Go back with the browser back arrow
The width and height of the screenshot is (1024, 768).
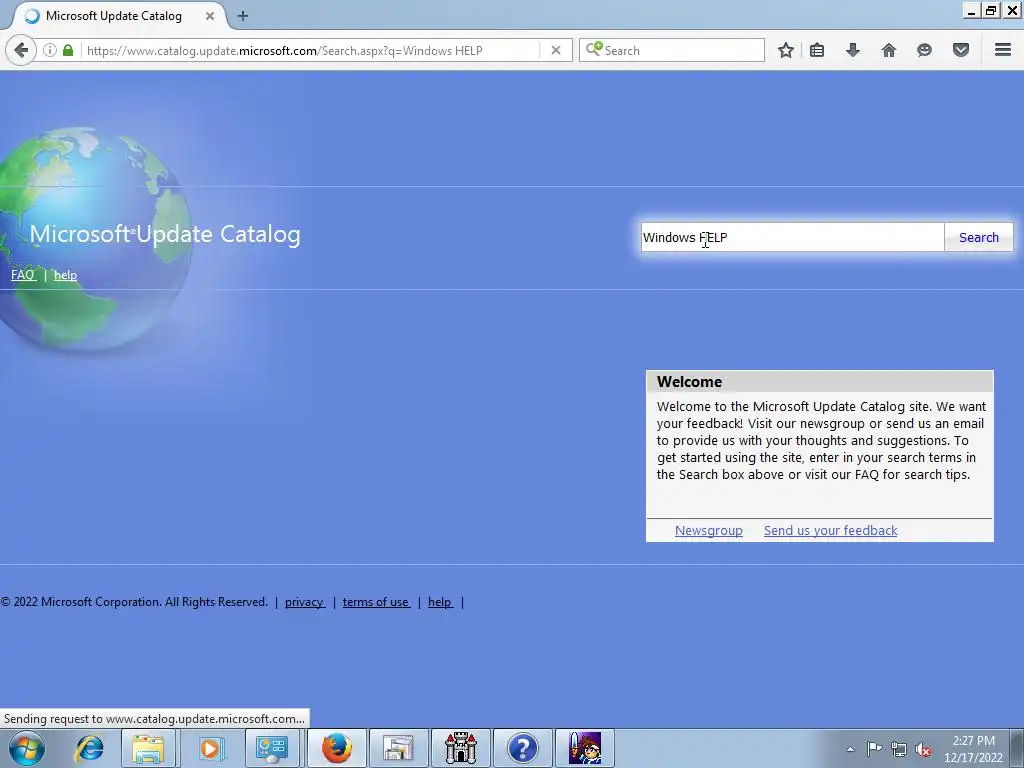21,50
